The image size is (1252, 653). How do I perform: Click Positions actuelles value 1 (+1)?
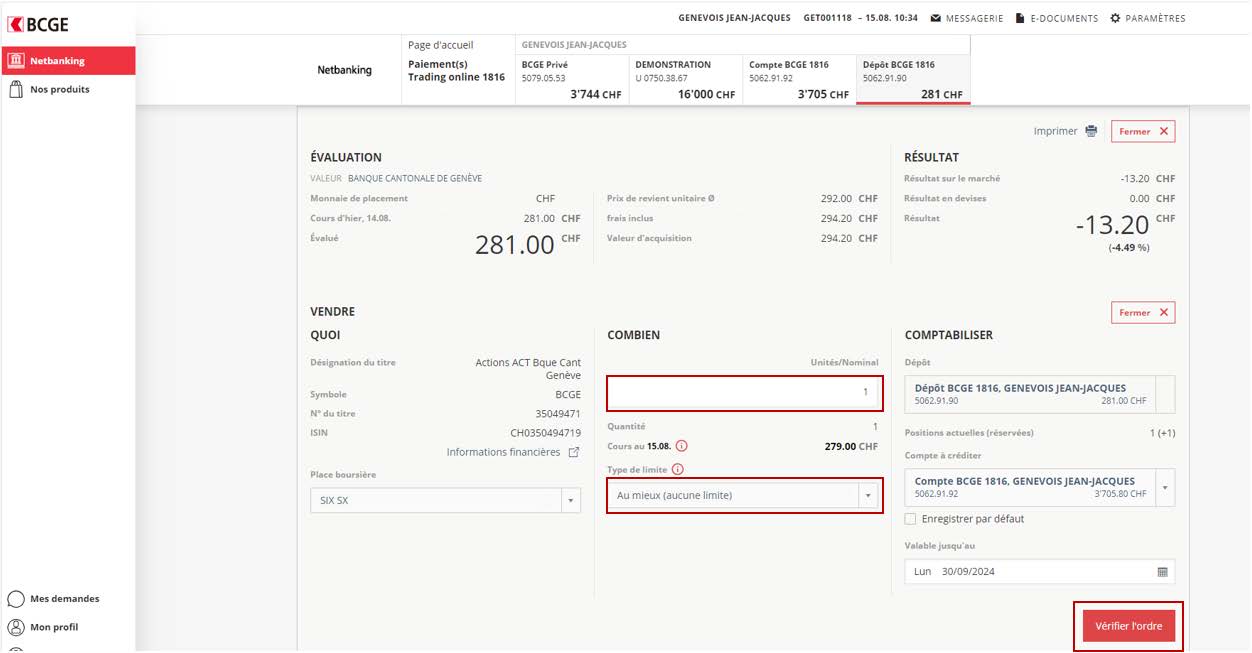(x=1162, y=432)
